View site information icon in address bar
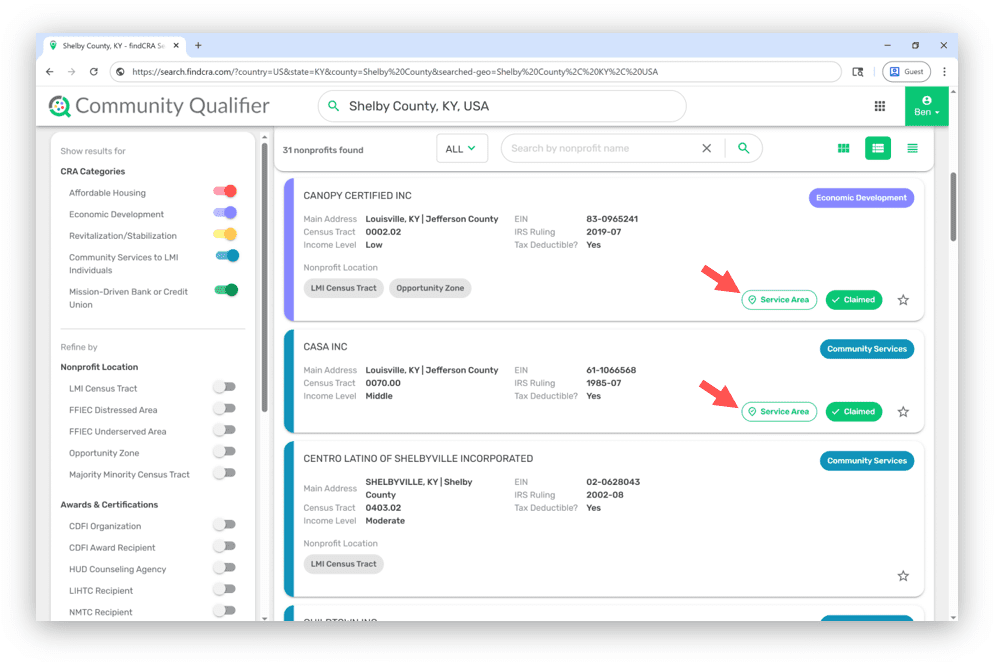Screen dimensions: 996x664 pos(120,72)
